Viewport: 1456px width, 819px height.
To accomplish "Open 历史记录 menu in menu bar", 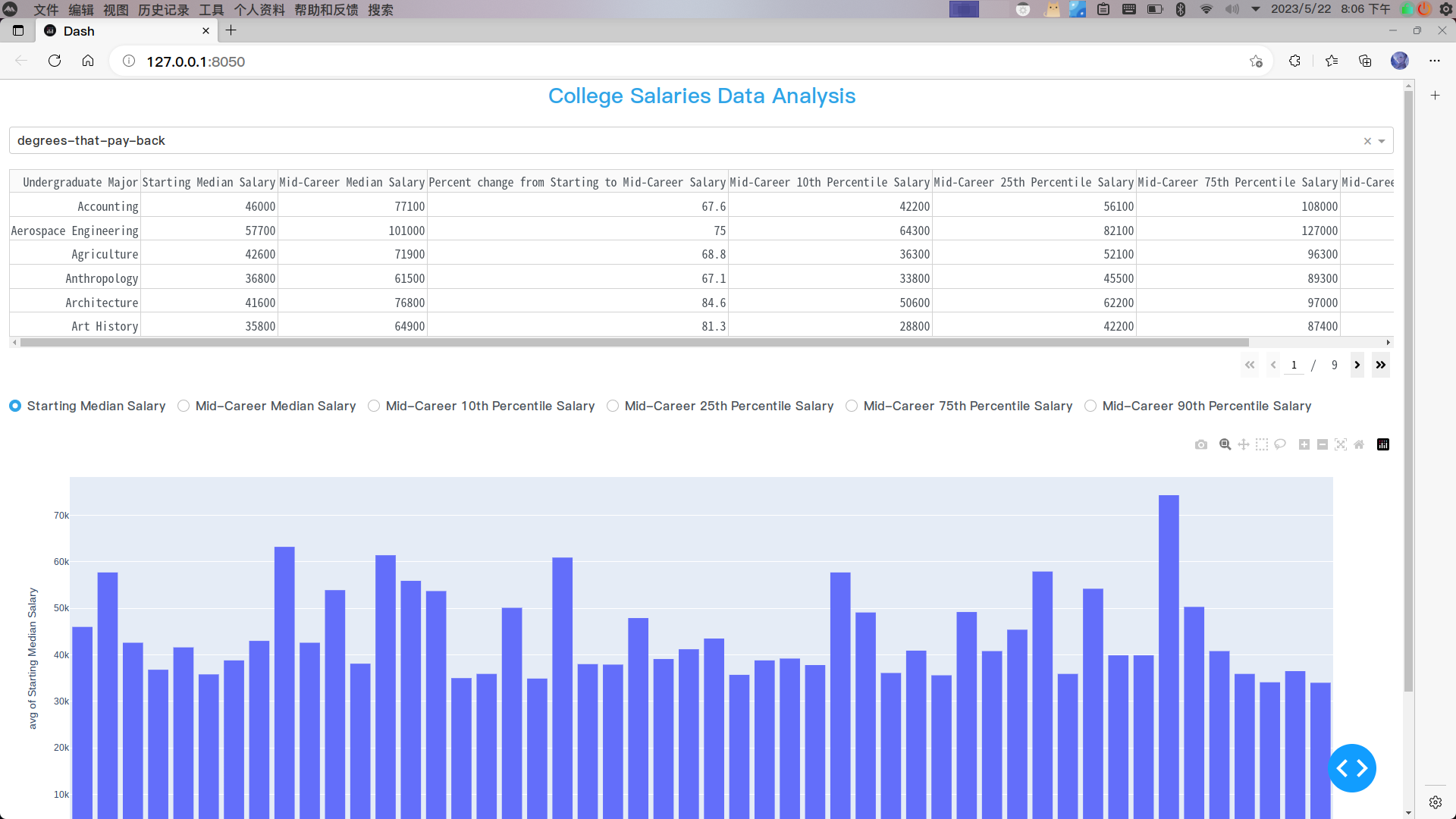I will pyautogui.click(x=163, y=10).
